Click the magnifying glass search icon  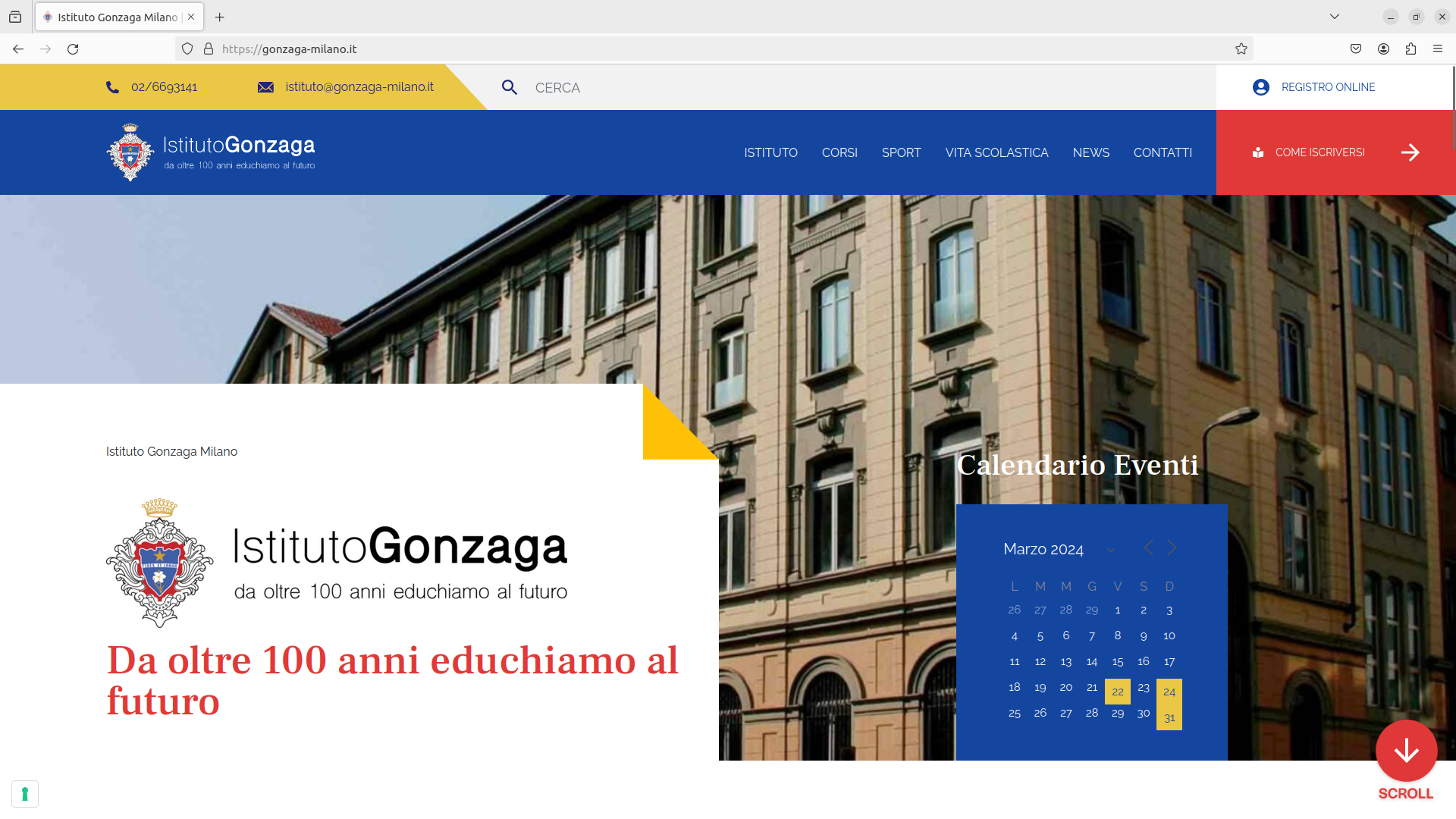coord(510,87)
